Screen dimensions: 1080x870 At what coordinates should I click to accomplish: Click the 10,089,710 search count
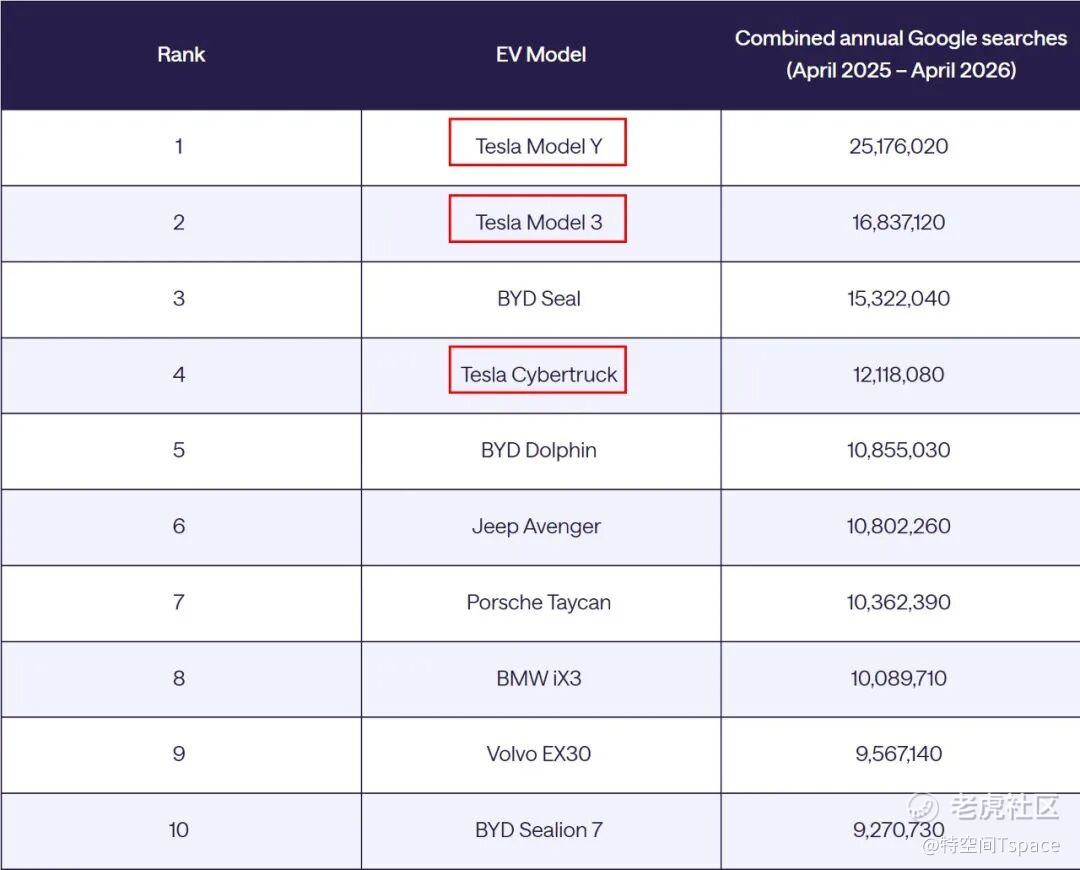pyautogui.click(x=898, y=679)
